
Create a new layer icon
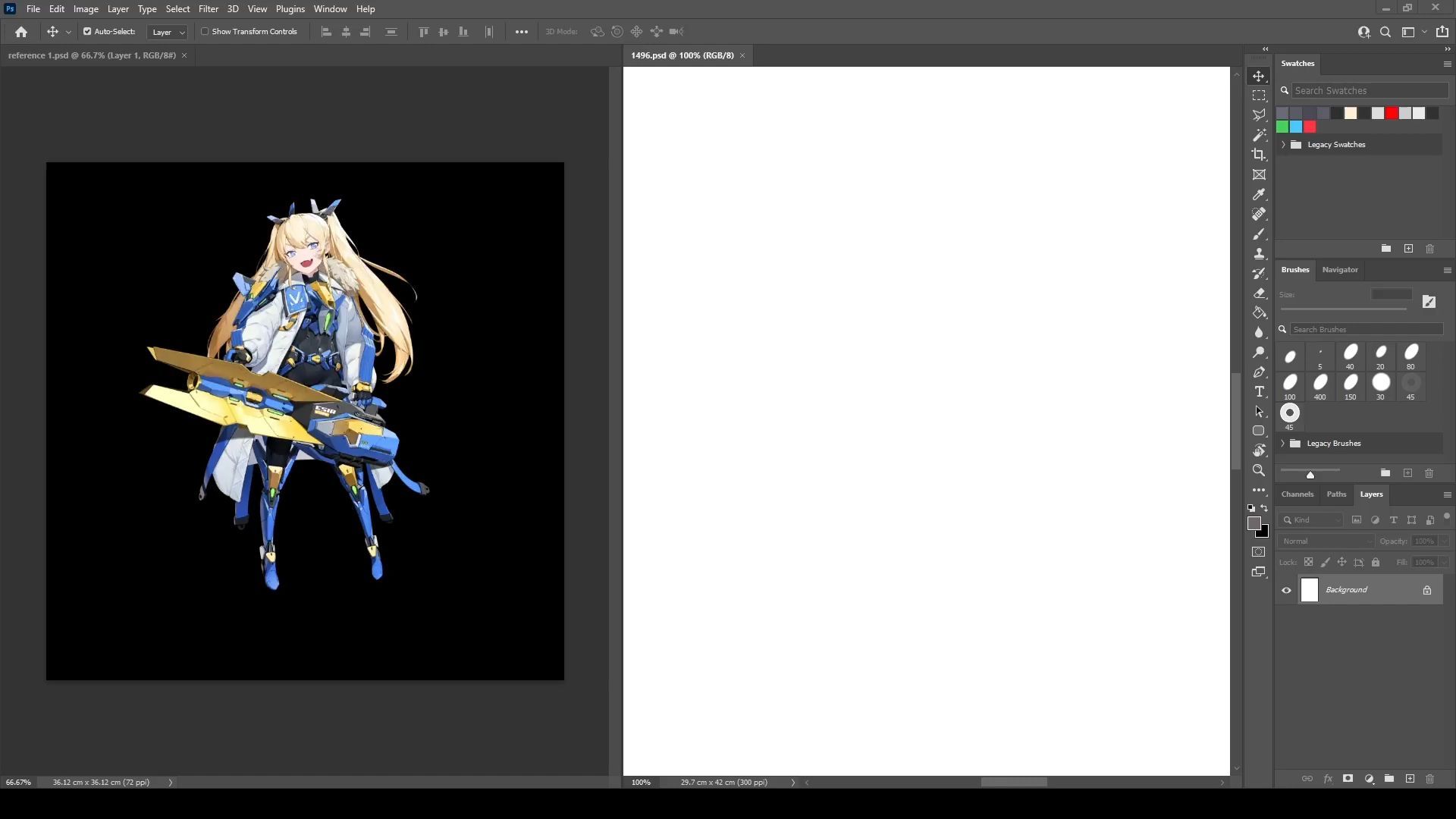pos(1410,779)
